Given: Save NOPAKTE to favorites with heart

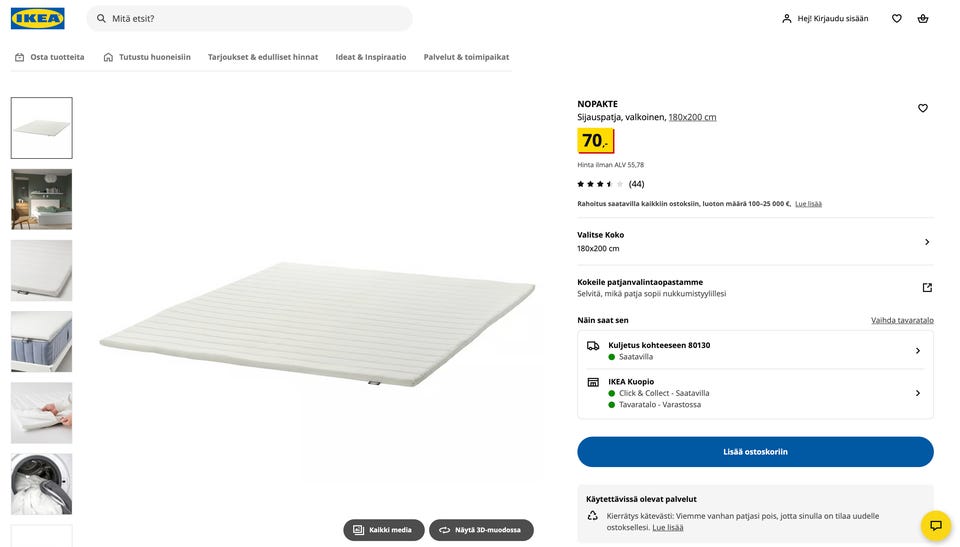Looking at the screenshot, I should click(x=923, y=108).
